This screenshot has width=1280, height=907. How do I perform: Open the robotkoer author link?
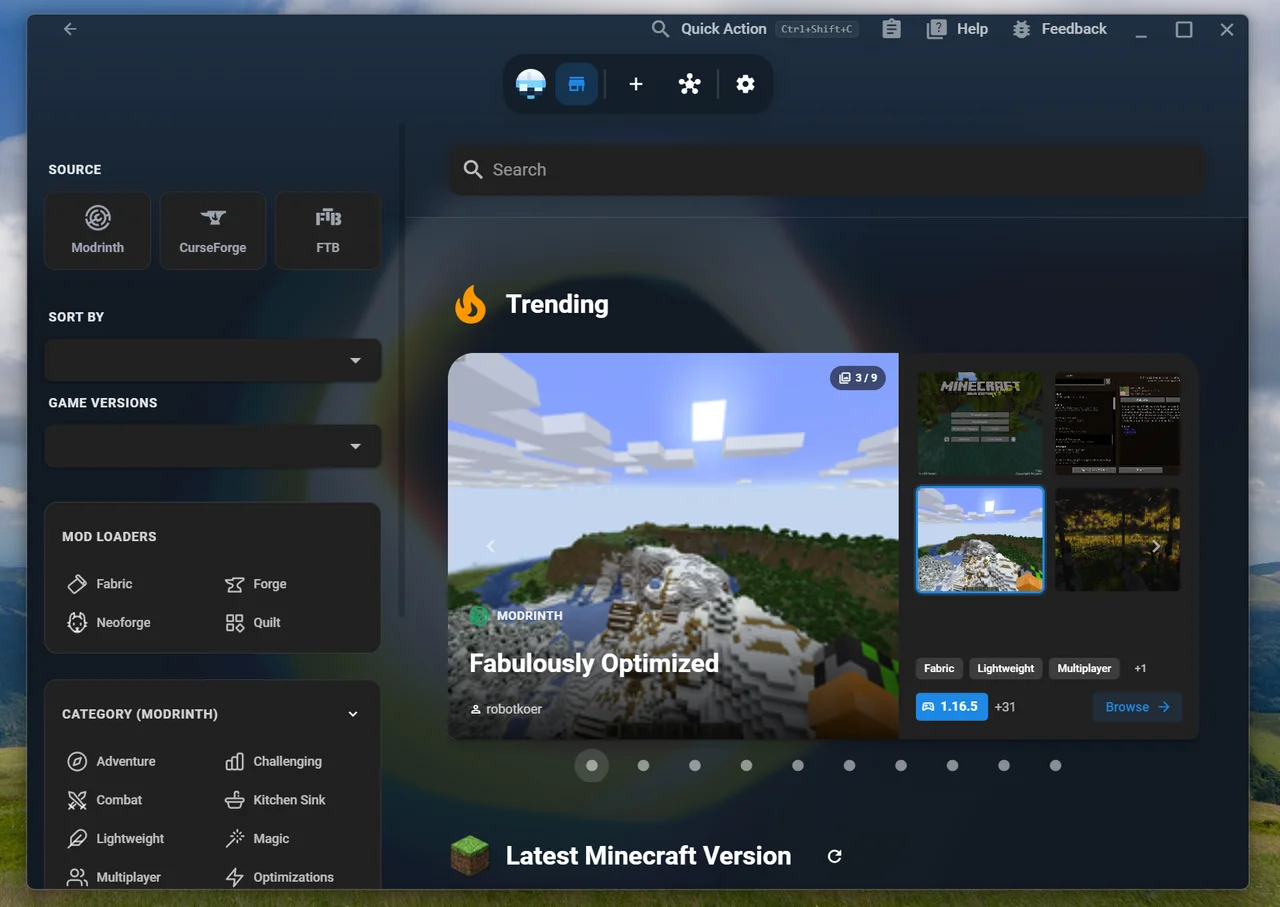(506, 709)
